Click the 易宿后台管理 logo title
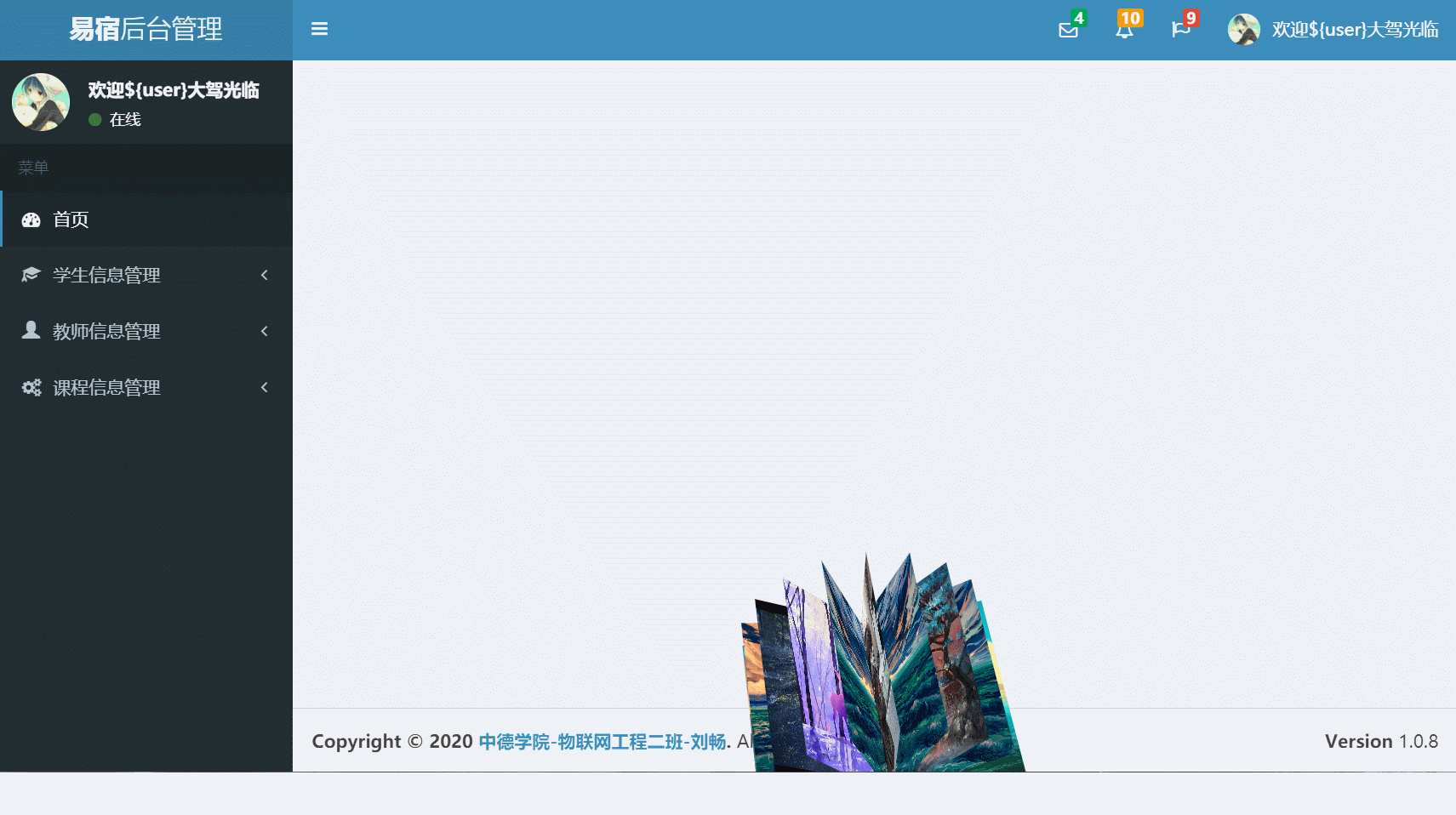1456x815 pixels. 146,30
